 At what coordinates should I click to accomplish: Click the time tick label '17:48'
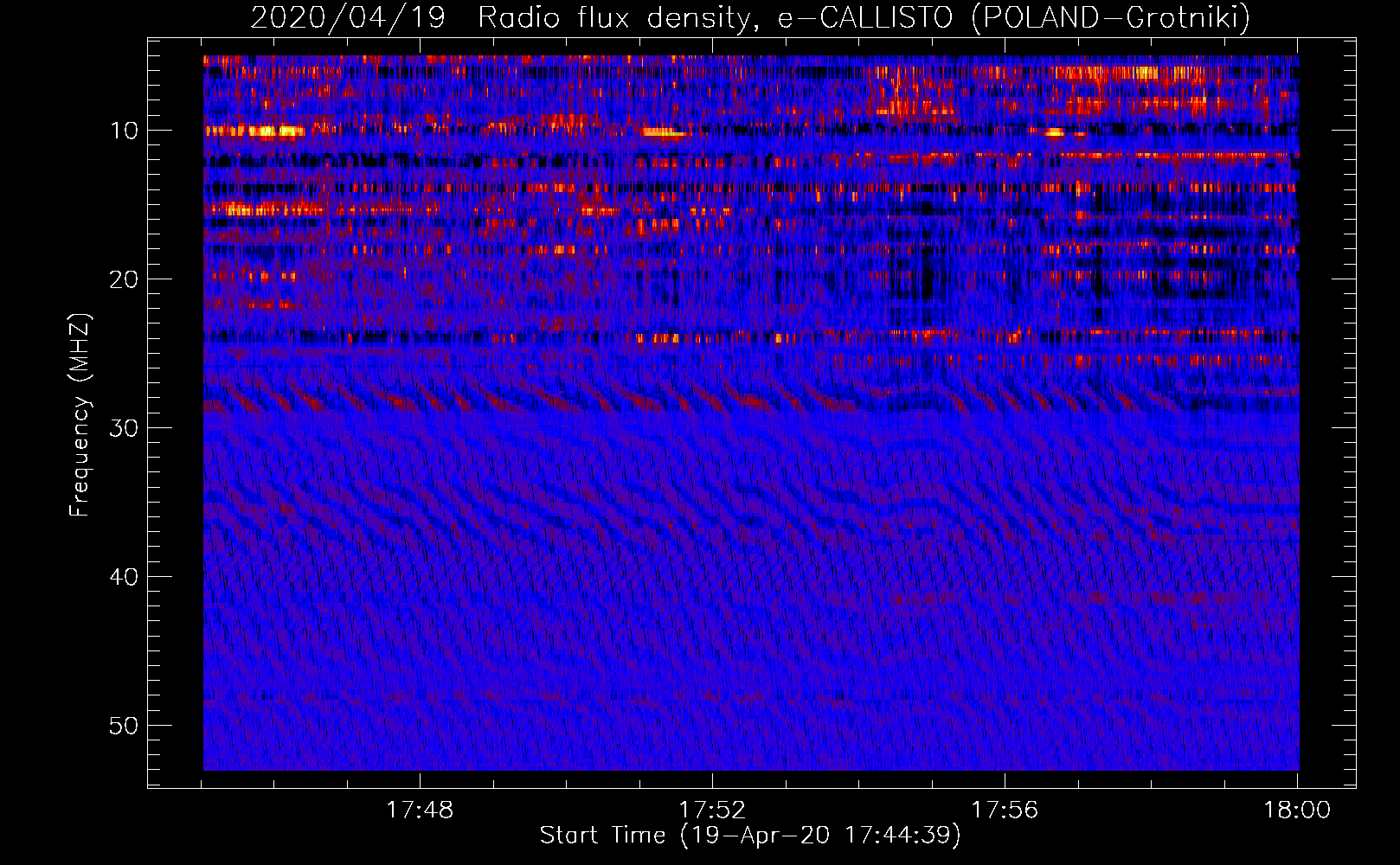click(x=420, y=811)
